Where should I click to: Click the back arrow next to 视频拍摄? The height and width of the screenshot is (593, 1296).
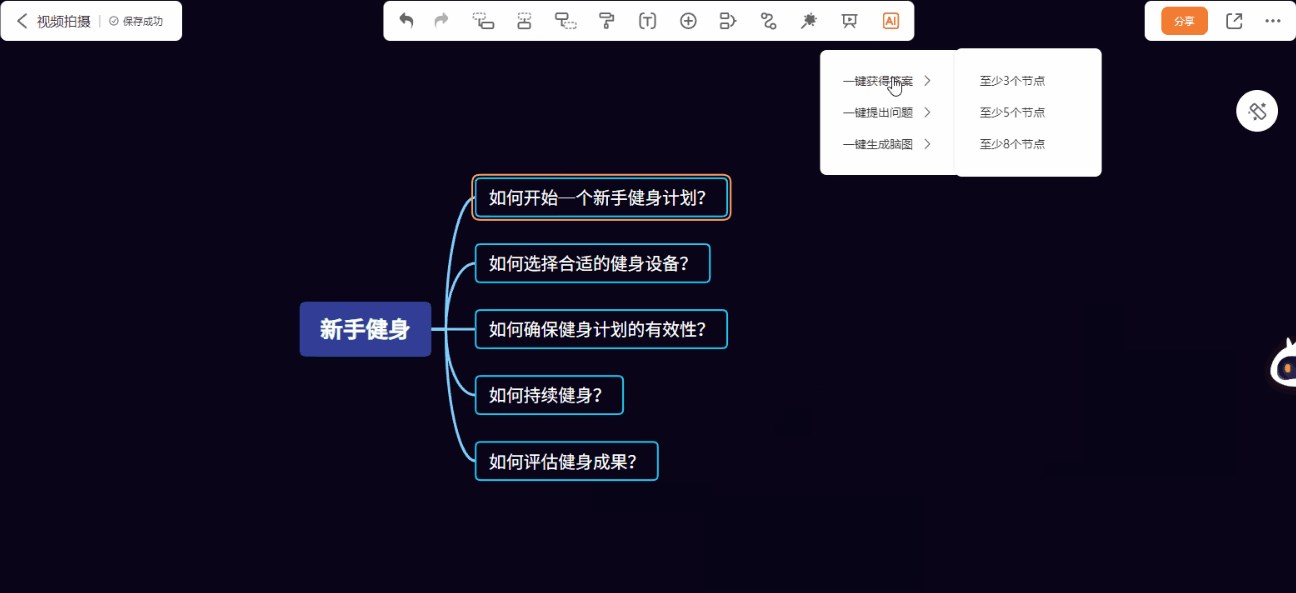22,21
